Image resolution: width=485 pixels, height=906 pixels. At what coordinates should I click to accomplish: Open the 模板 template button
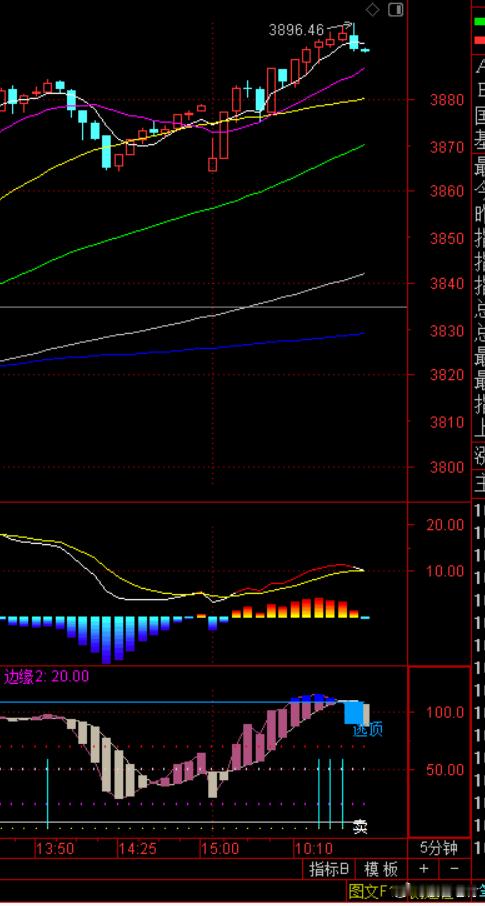point(382,868)
